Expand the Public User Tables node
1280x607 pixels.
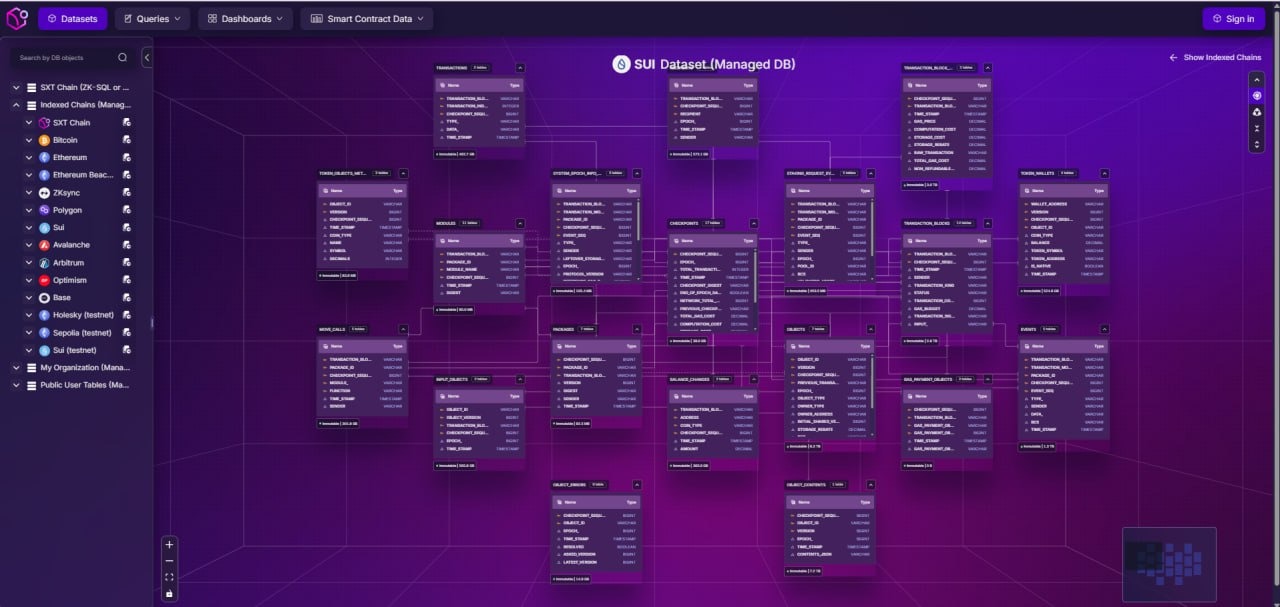[x=16, y=385]
